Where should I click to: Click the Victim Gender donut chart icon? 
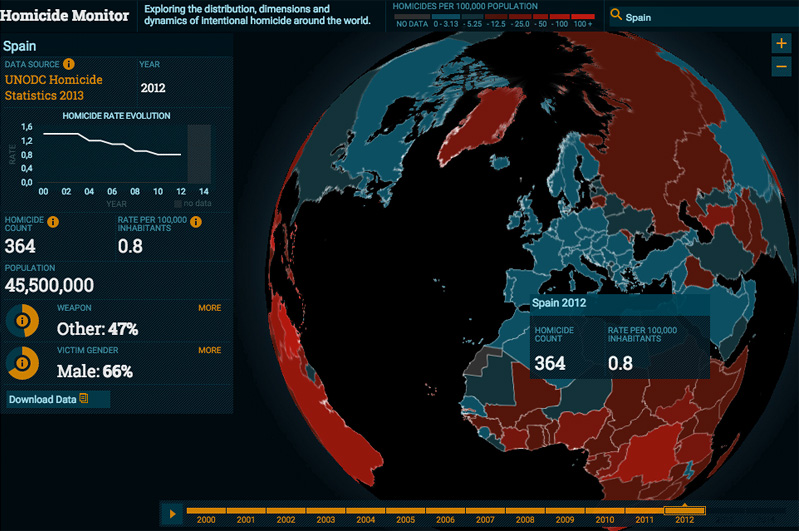pos(22,363)
